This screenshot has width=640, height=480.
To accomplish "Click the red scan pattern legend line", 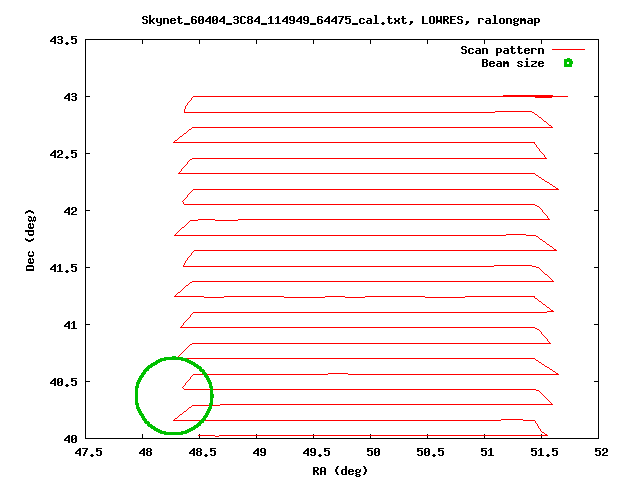I will 568,50.
